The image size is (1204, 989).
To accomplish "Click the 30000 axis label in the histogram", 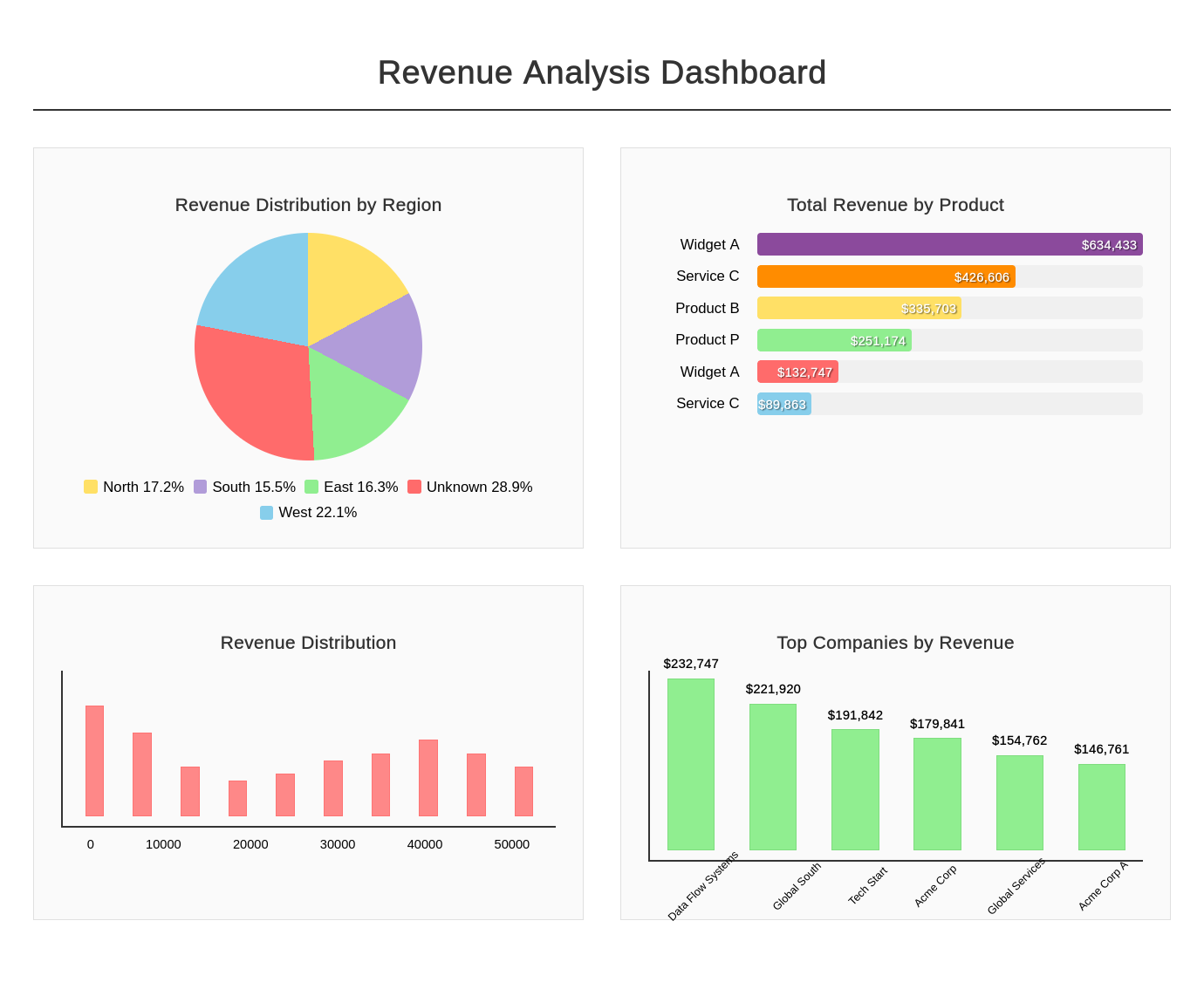I will [x=338, y=844].
